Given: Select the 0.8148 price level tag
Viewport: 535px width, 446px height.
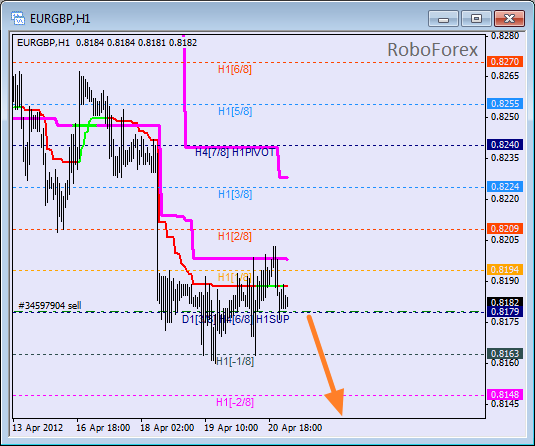Looking at the screenshot, I should [x=505, y=395].
